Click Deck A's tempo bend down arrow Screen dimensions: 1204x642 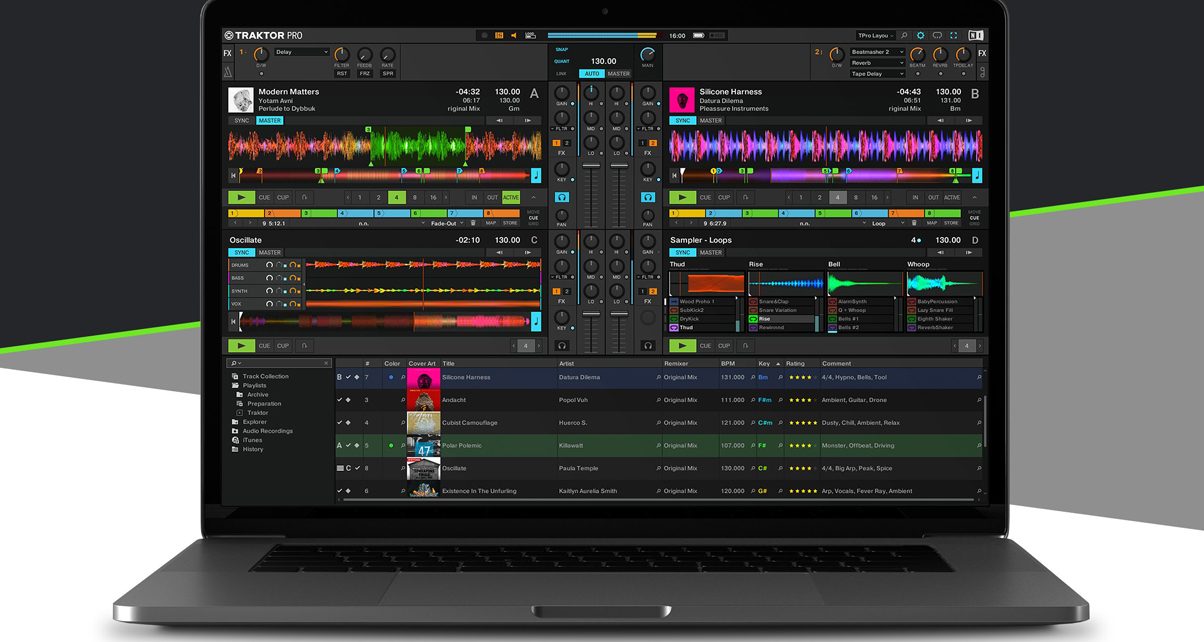500,120
